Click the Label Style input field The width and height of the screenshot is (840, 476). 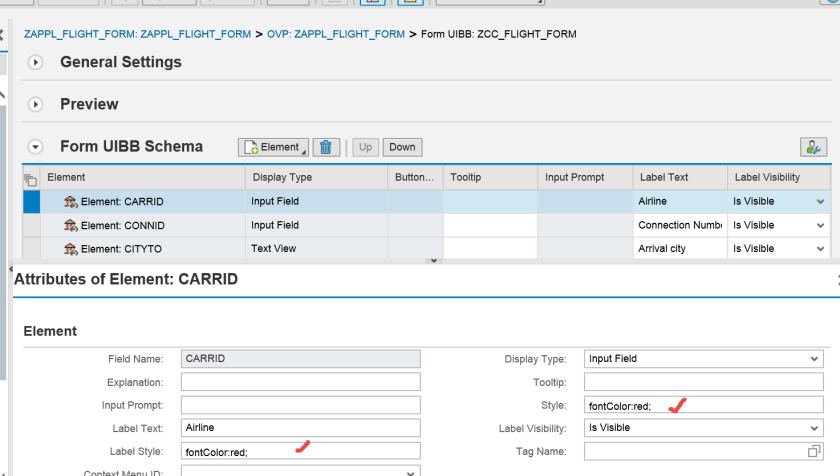[300, 452]
